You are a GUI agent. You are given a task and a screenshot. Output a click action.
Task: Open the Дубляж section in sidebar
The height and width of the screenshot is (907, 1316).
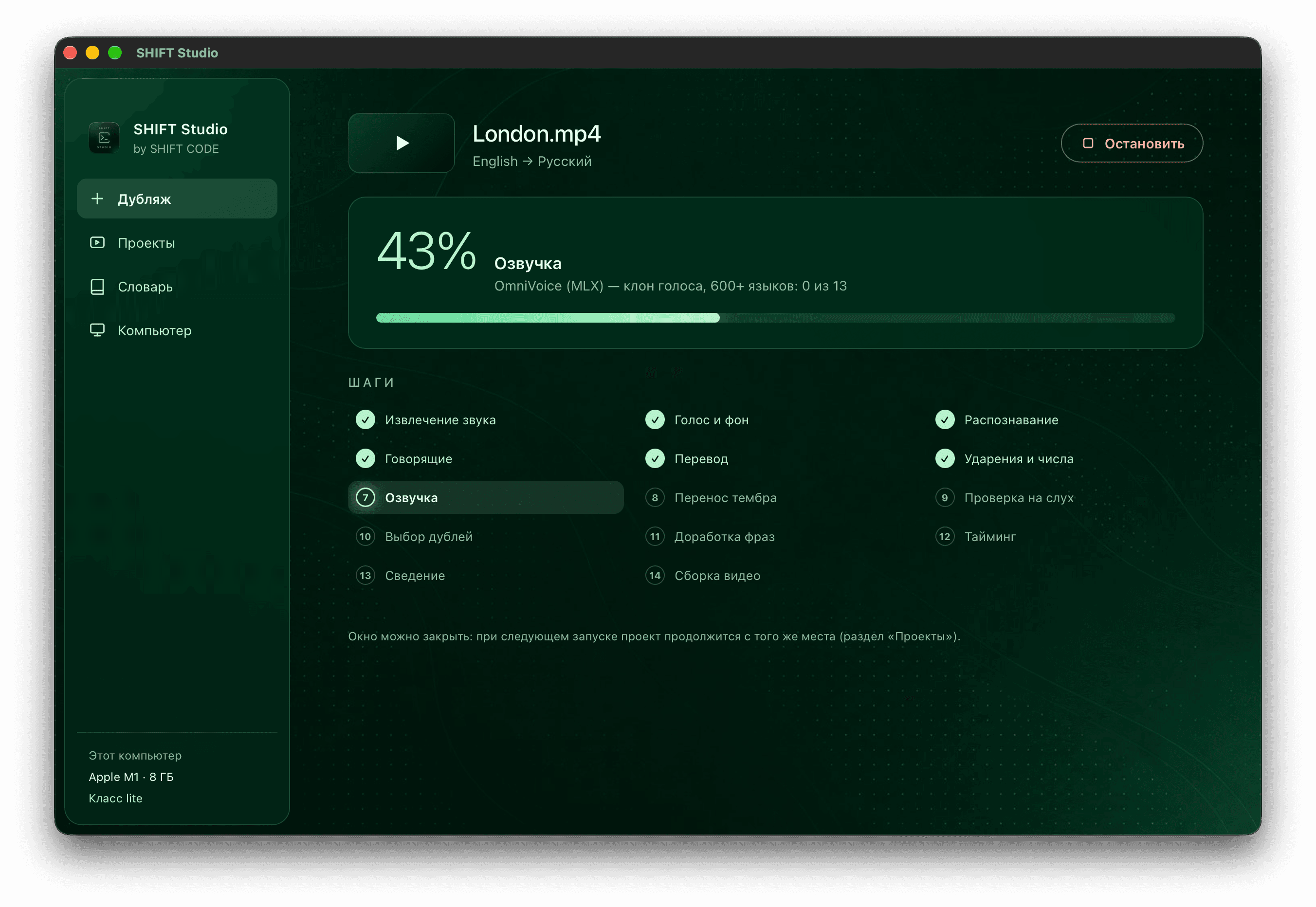(x=177, y=199)
